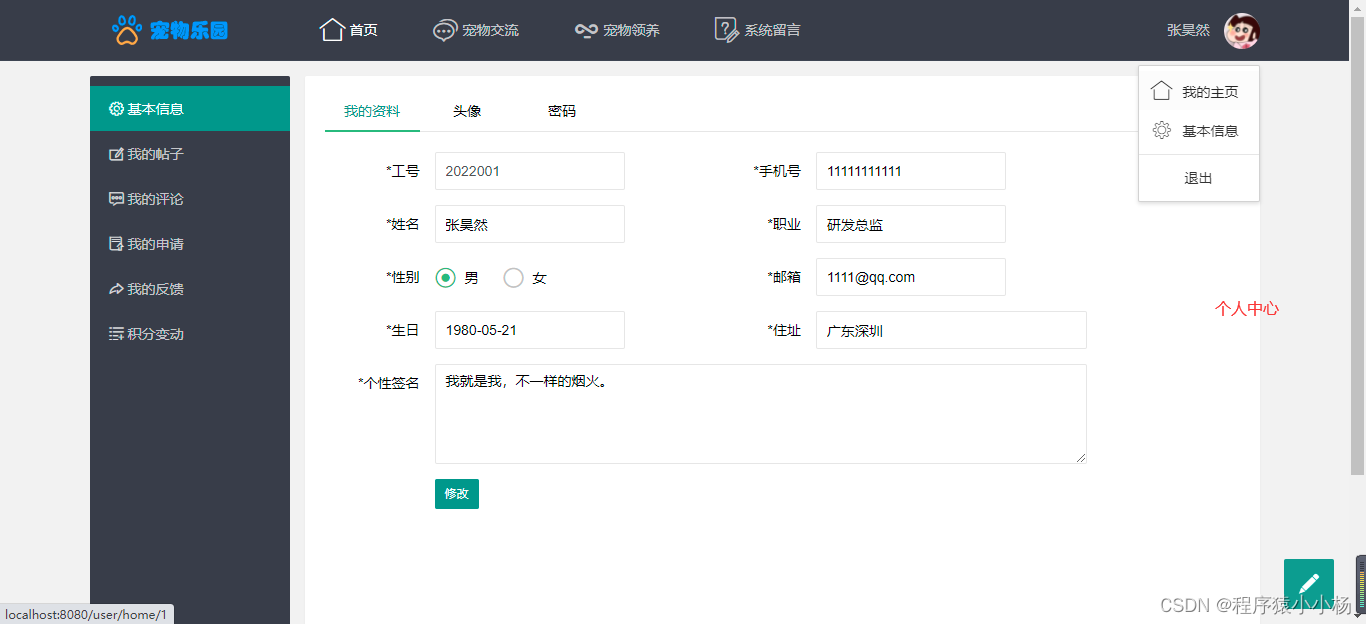Click the user avatar picture

1242,31
